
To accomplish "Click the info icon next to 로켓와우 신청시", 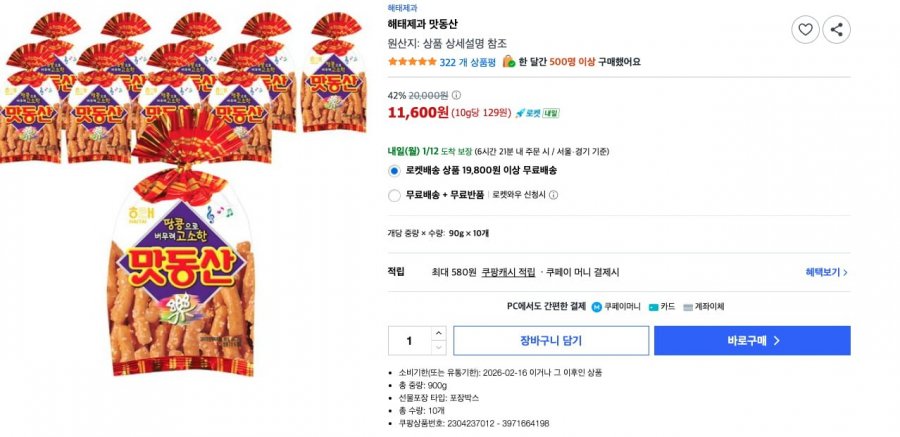I will 553,195.
